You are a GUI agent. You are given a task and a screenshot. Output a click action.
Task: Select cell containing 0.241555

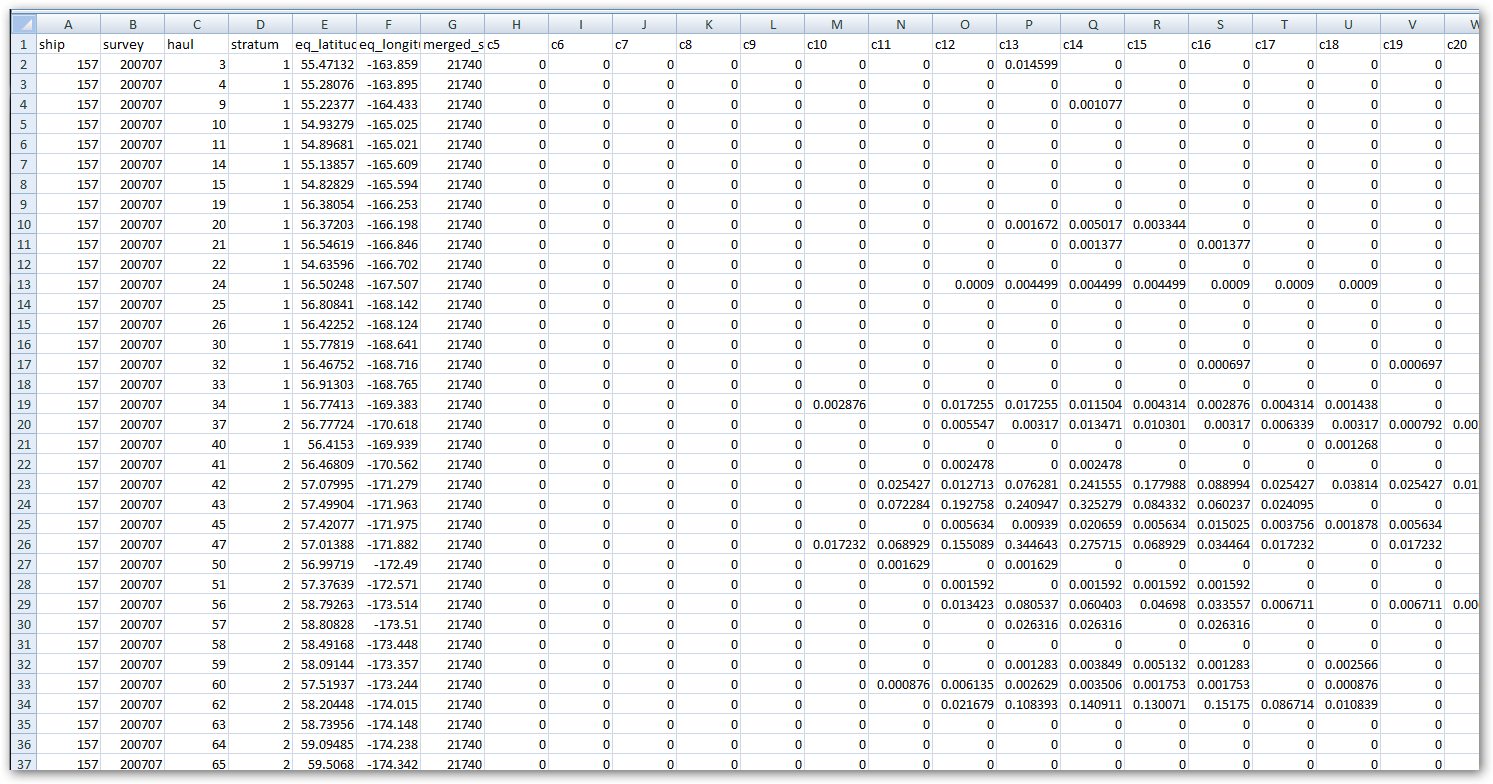click(x=1092, y=484)
